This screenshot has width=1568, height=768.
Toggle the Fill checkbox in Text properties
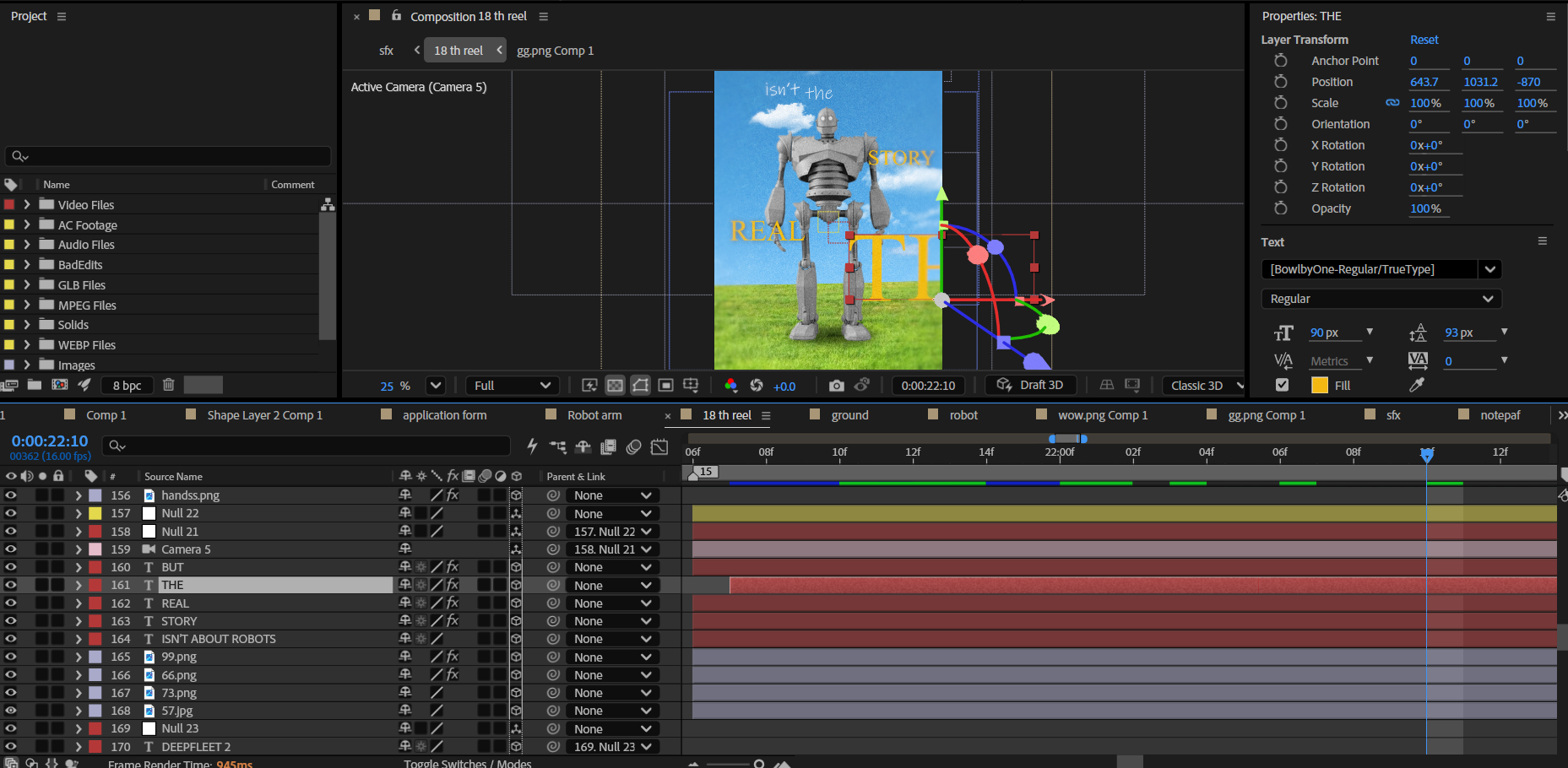pos(1282,385)
